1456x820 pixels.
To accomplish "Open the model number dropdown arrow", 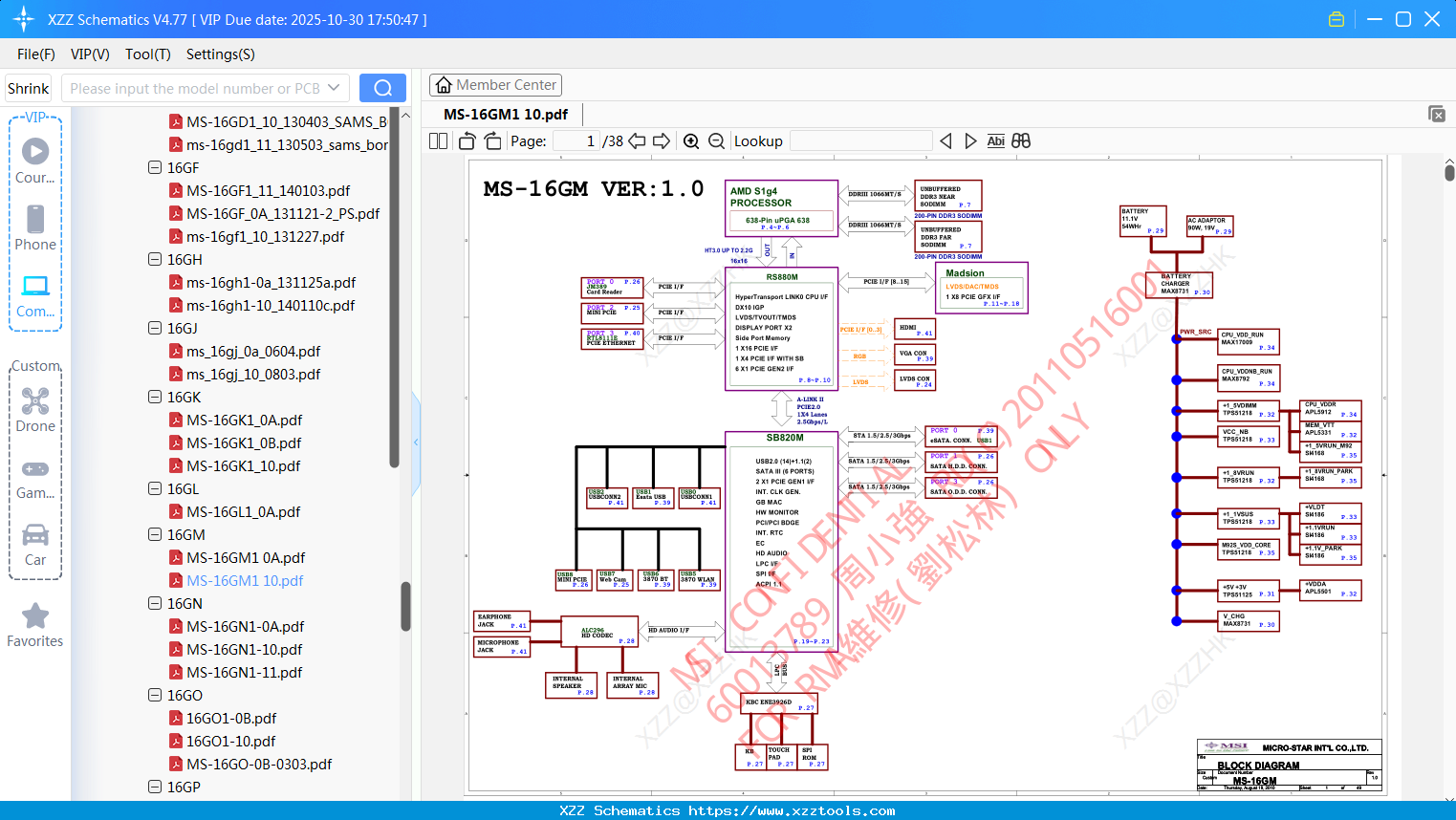I will [x=334, y=88].
